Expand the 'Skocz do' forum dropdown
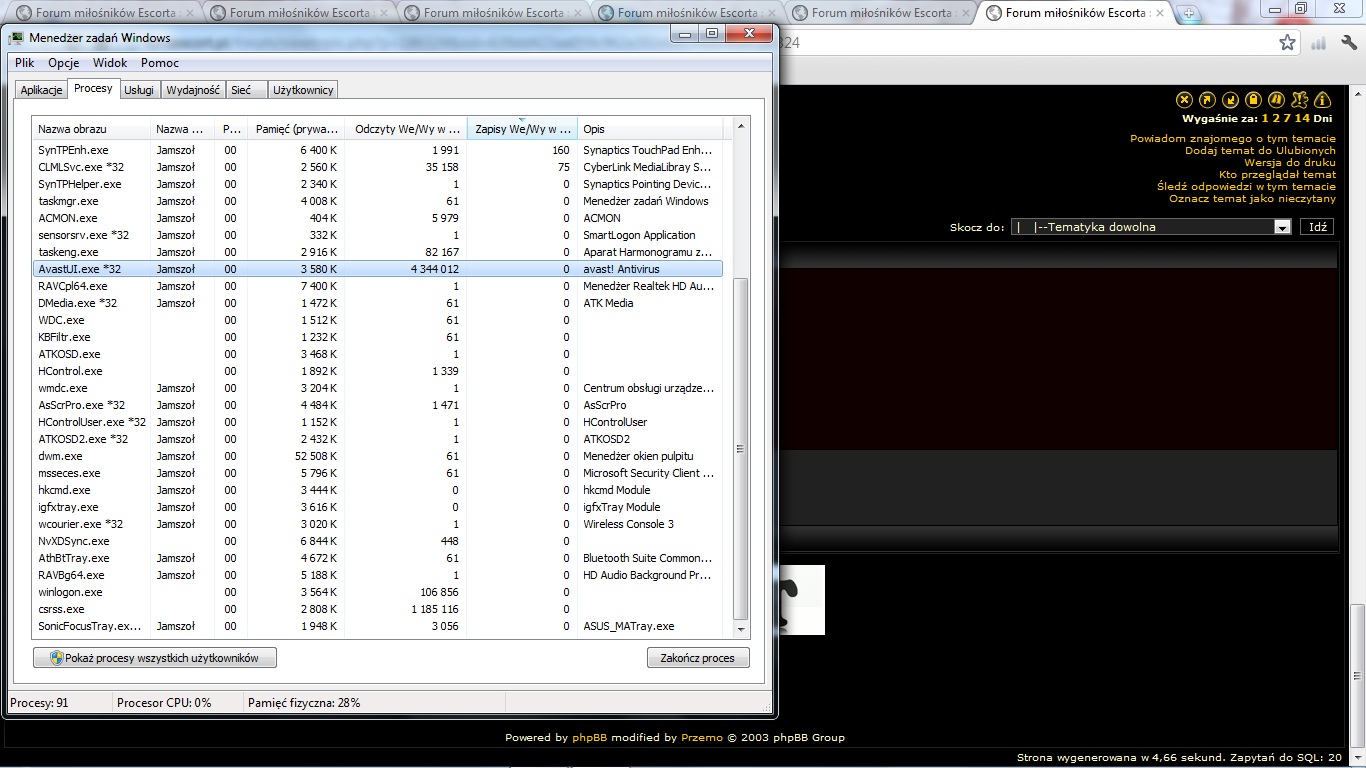 pos(1282,227)
